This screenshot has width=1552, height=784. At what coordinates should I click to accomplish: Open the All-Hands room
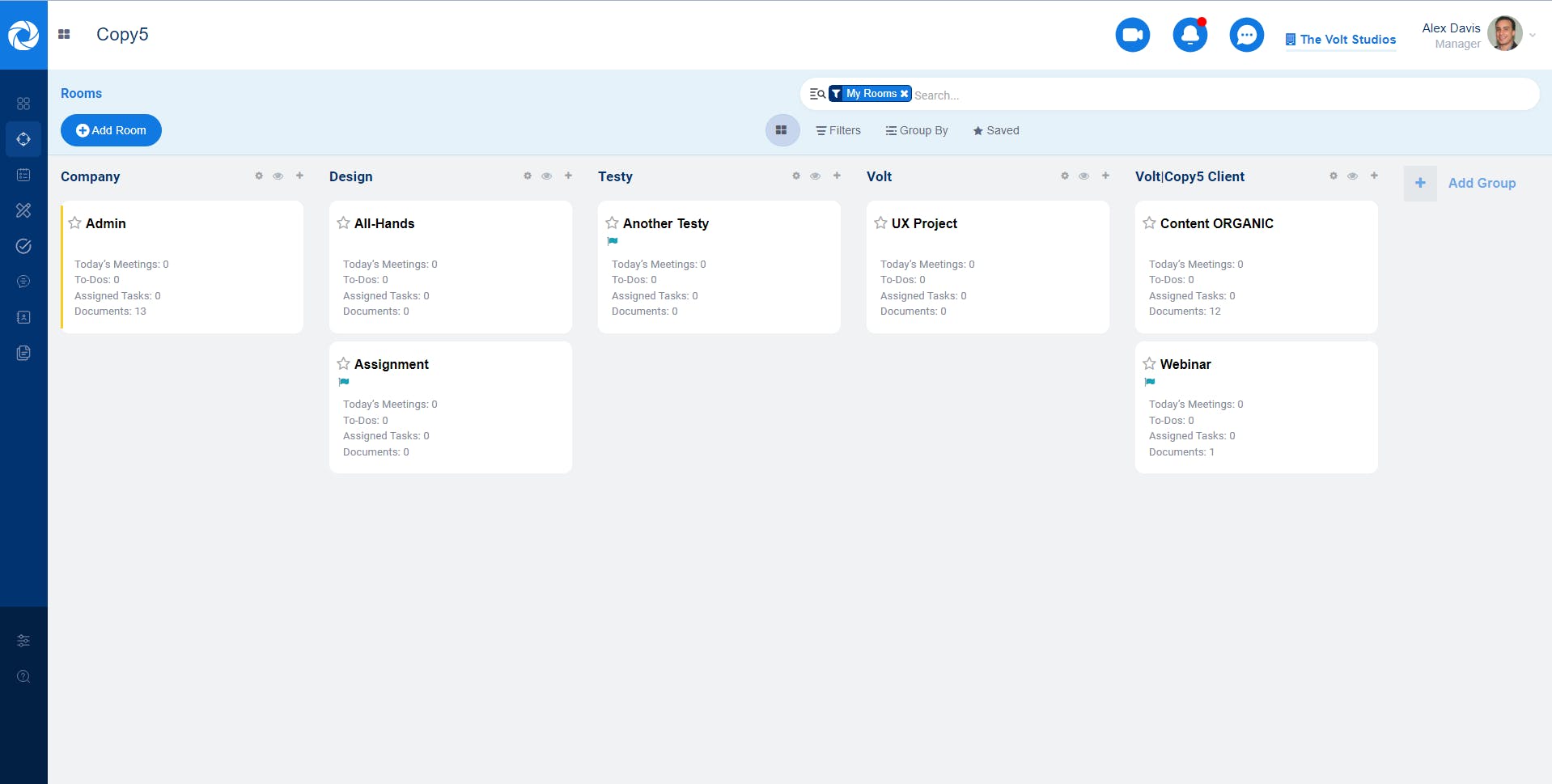click(x=451, y=267)
